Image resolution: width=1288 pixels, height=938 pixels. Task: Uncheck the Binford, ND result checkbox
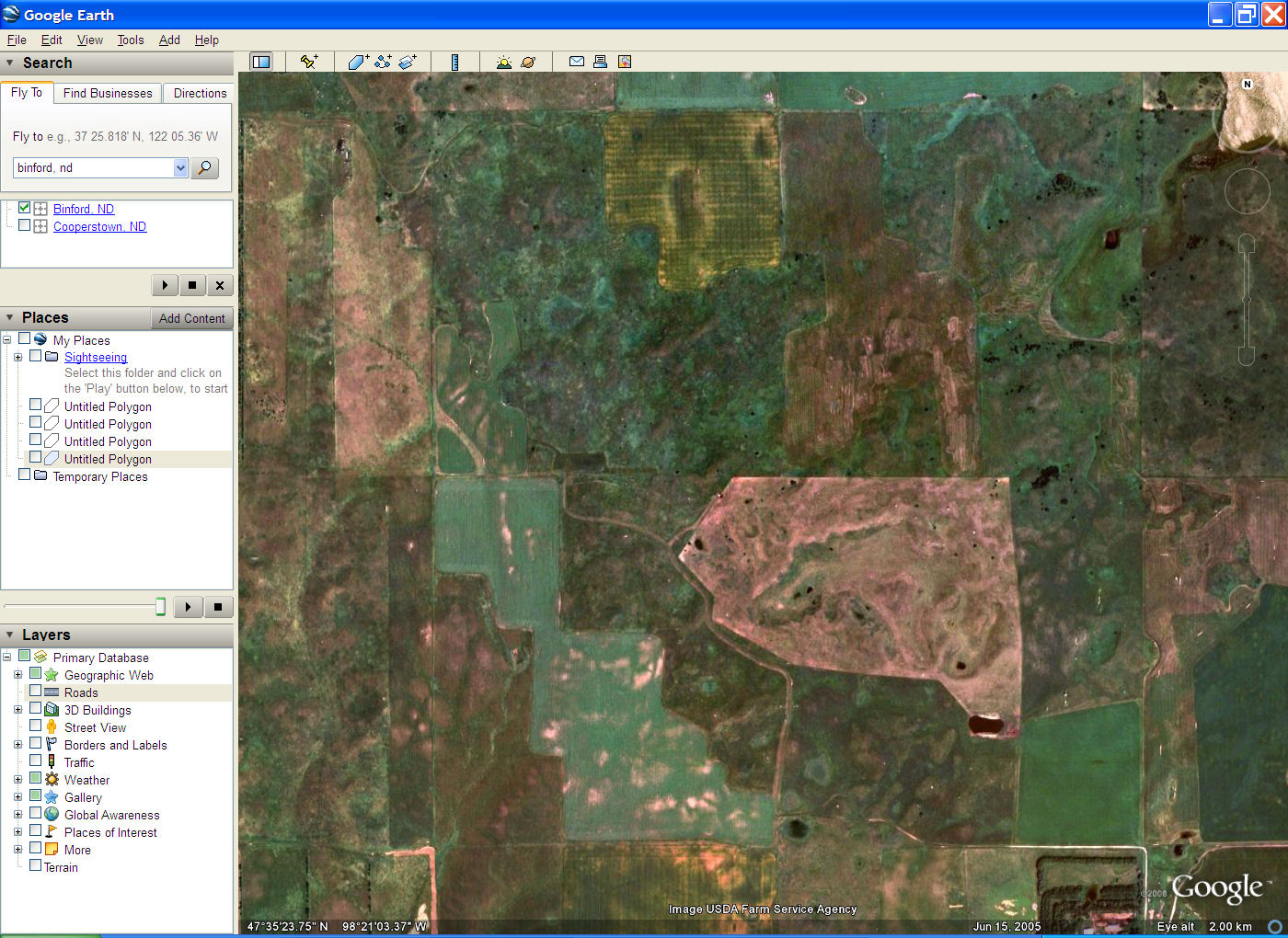(x=25, y=208)
